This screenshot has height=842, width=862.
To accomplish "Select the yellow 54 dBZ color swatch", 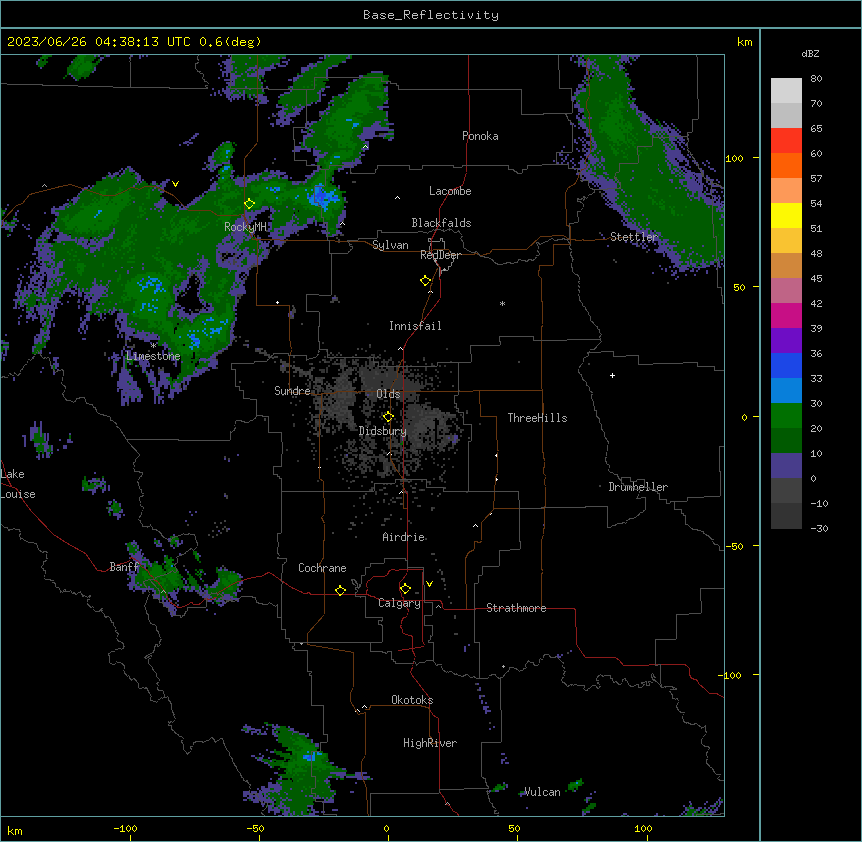I will point(786,215).
